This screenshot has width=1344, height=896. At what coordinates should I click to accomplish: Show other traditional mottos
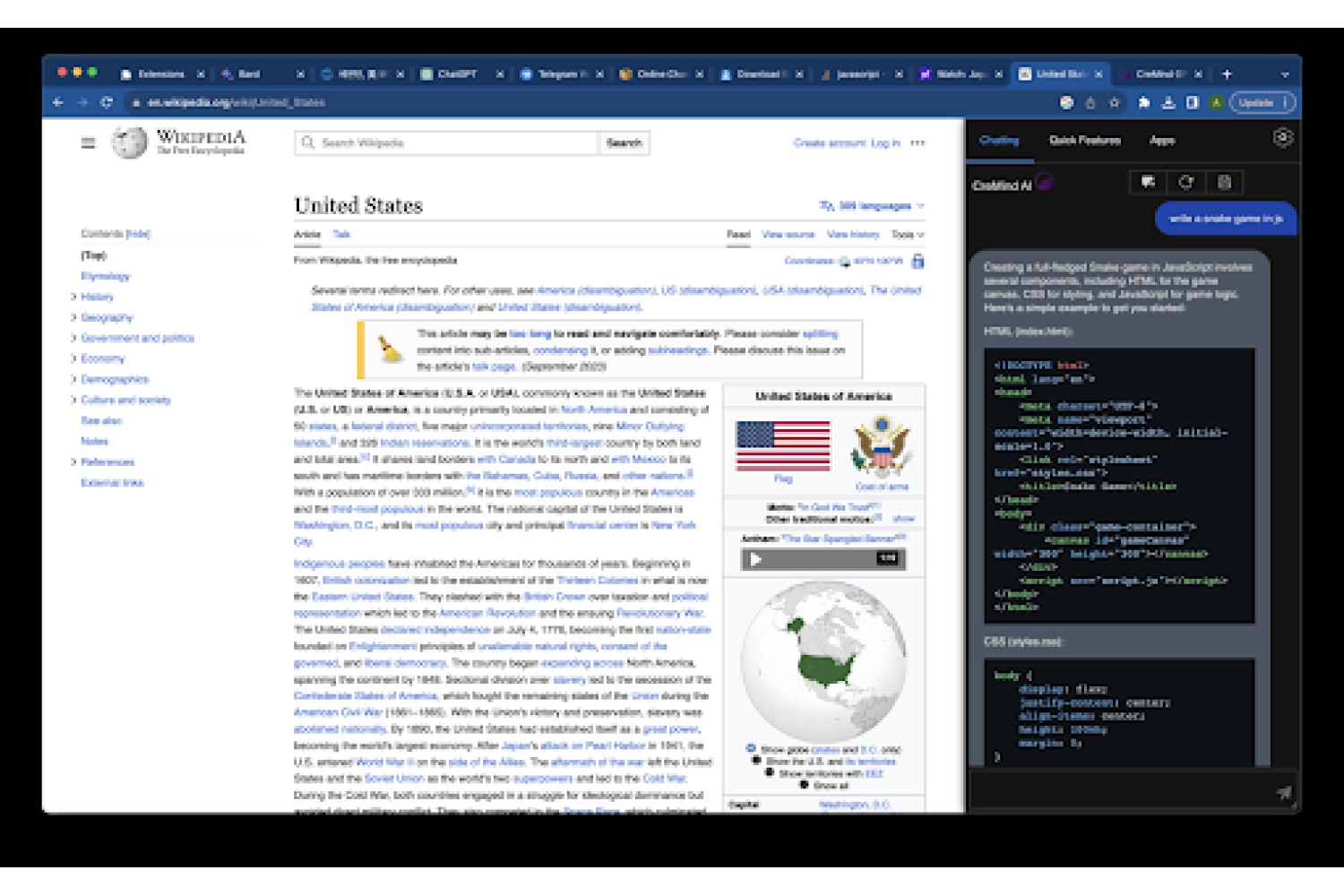pos(904,519)
